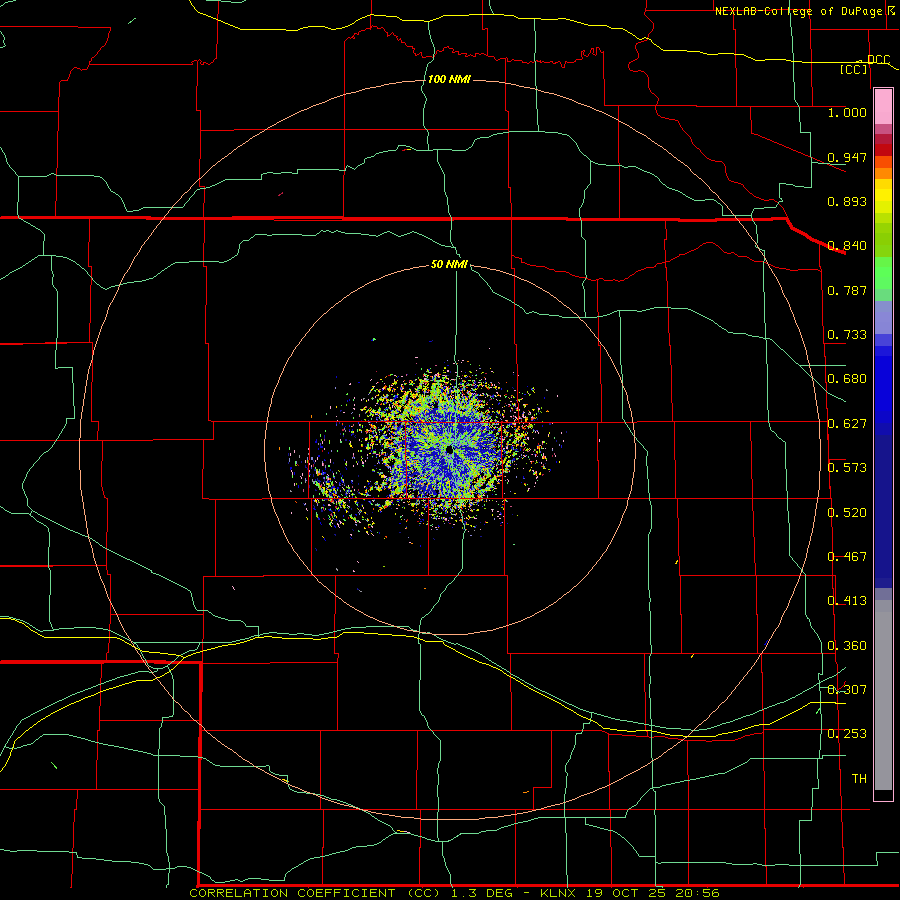
Task: Click the 100 NMI range ring label
Action: click(449, 79)
